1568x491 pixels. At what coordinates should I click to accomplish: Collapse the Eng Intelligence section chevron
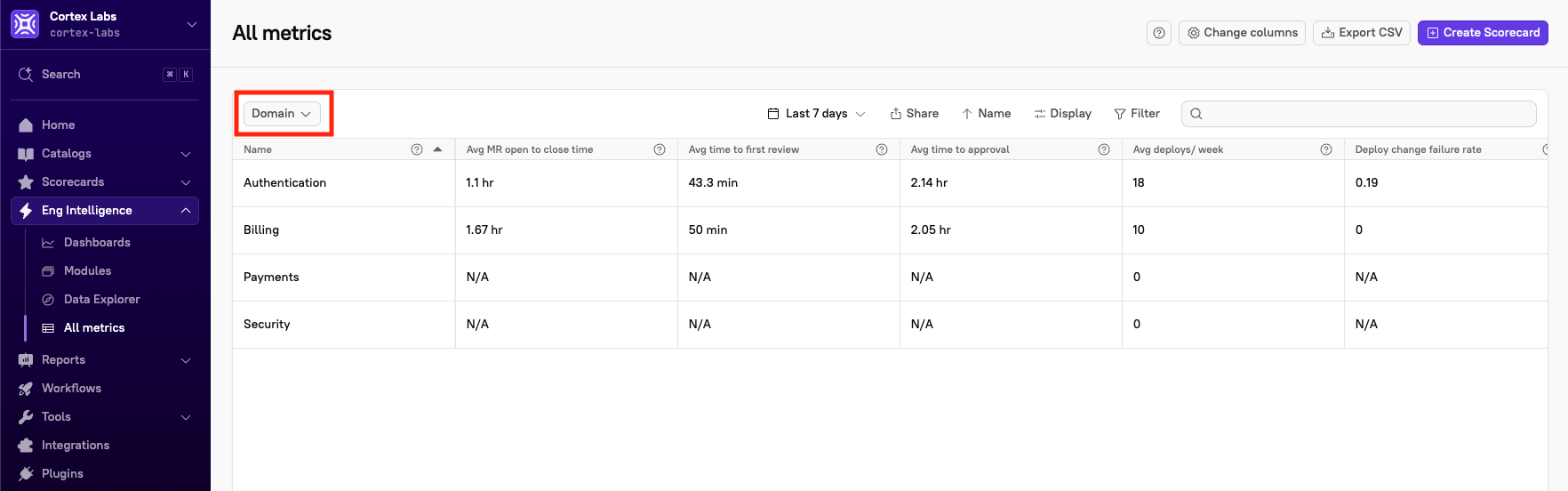pos(186,211)
